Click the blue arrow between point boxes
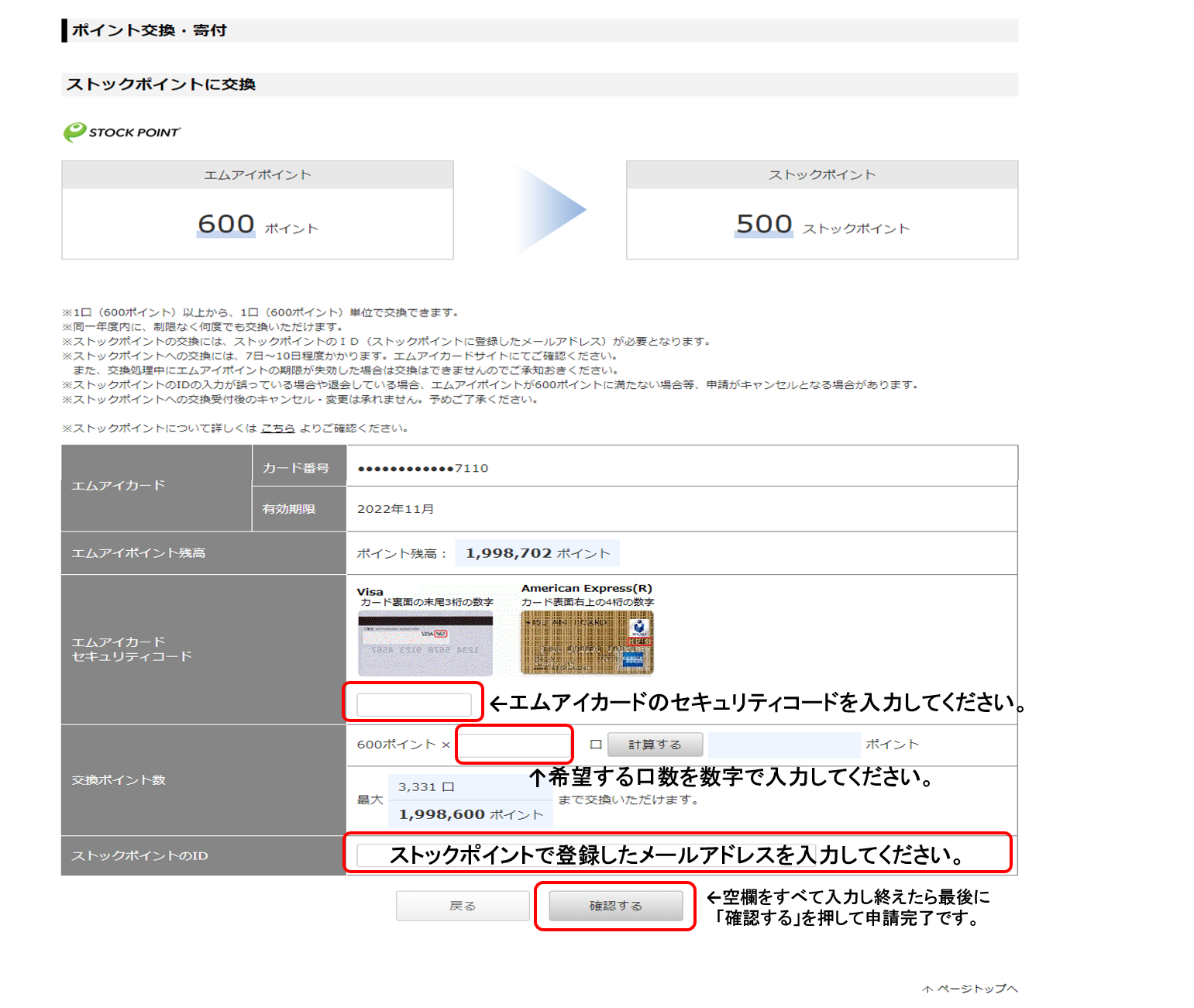Viewport: 1194px width, 1008px height. (551, 209)
